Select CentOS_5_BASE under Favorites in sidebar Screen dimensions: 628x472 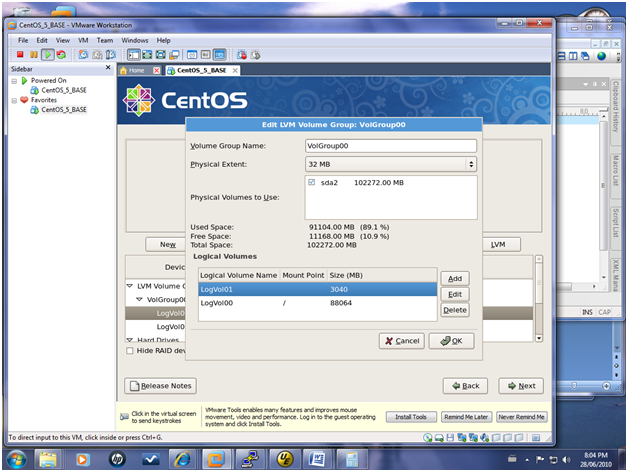64,110
